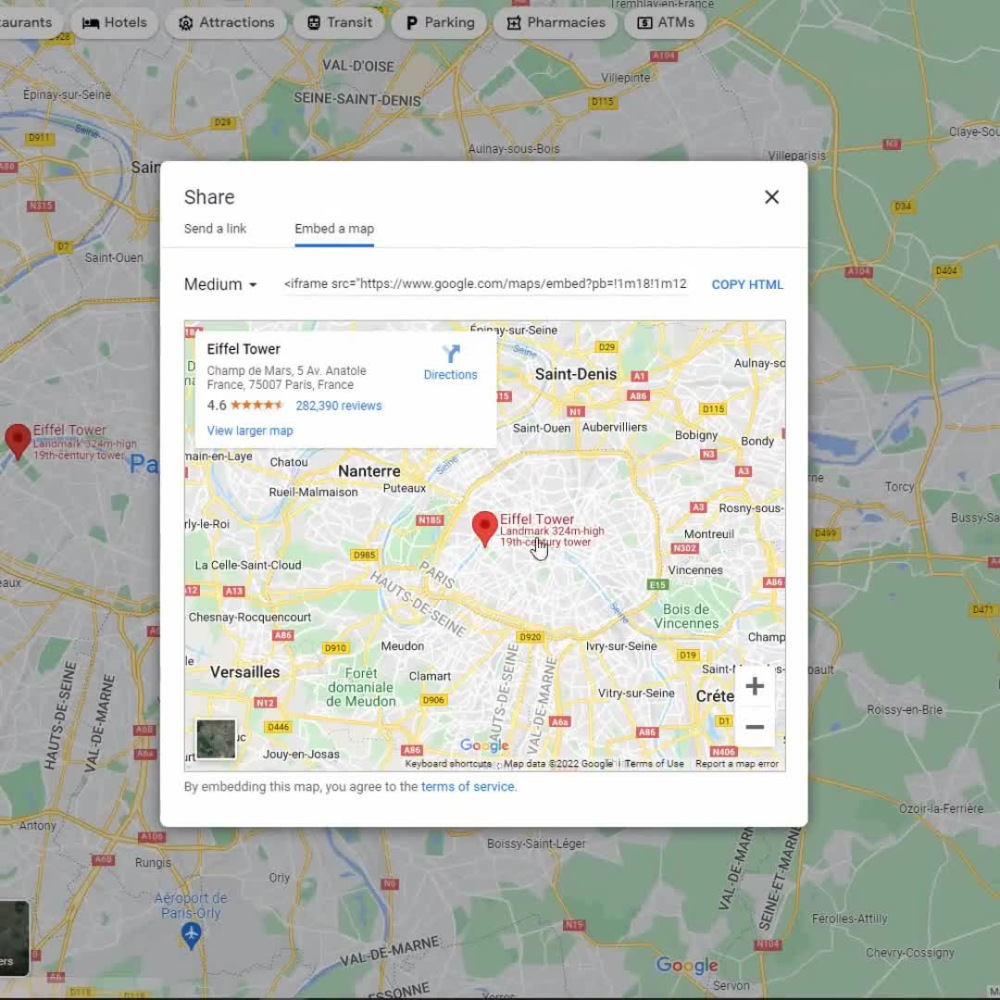Click the Hotels bed icon
The width and height of the screenshot is (1000, 1000).
pos(91,23)
